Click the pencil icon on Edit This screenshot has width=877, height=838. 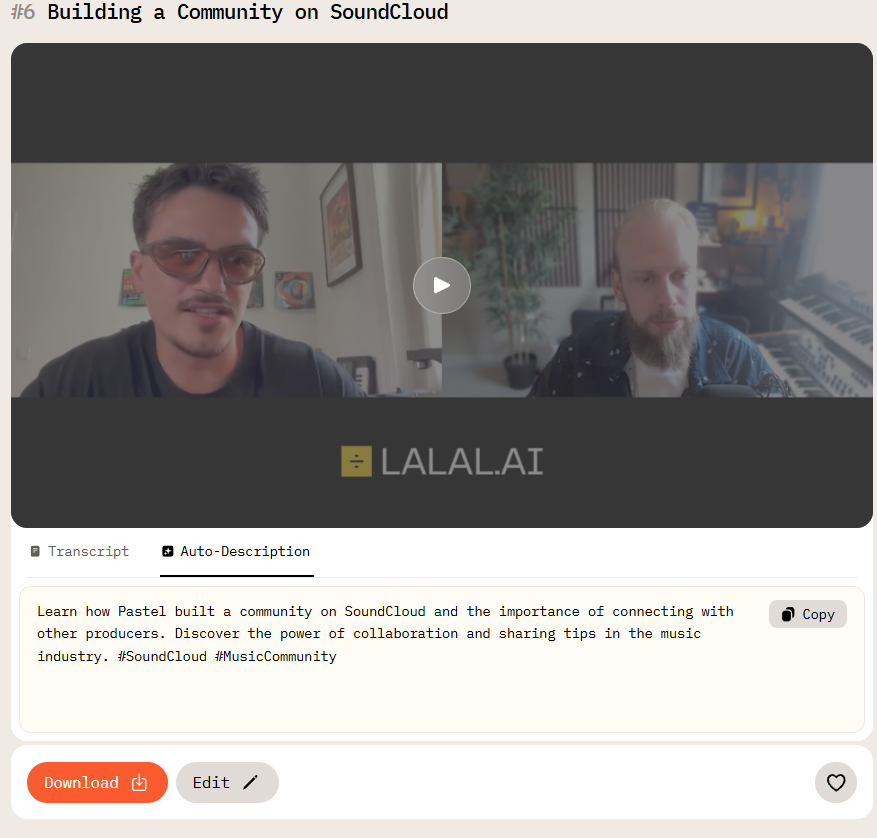[x=251, y=782]
